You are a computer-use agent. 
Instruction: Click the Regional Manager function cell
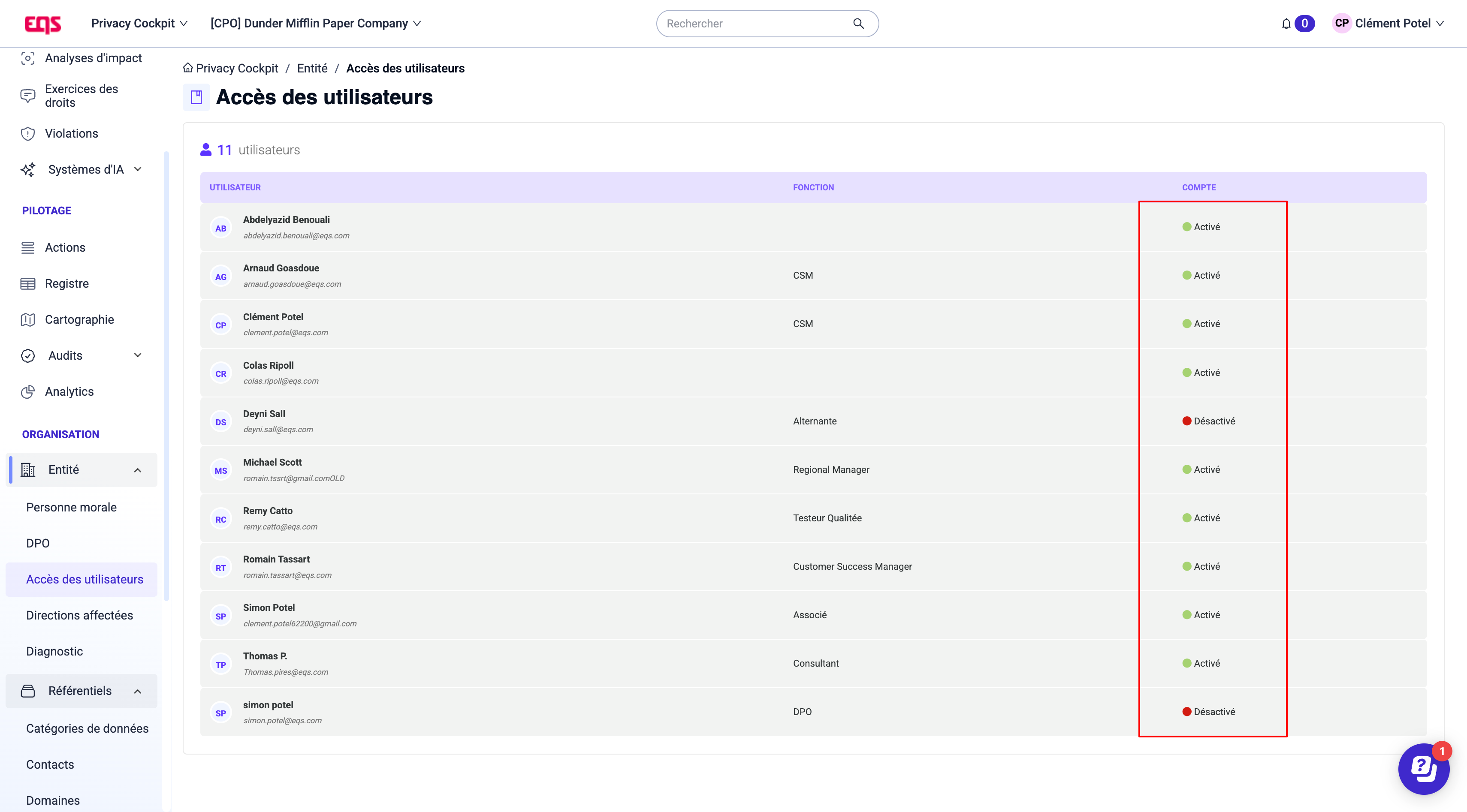point(831,469)
